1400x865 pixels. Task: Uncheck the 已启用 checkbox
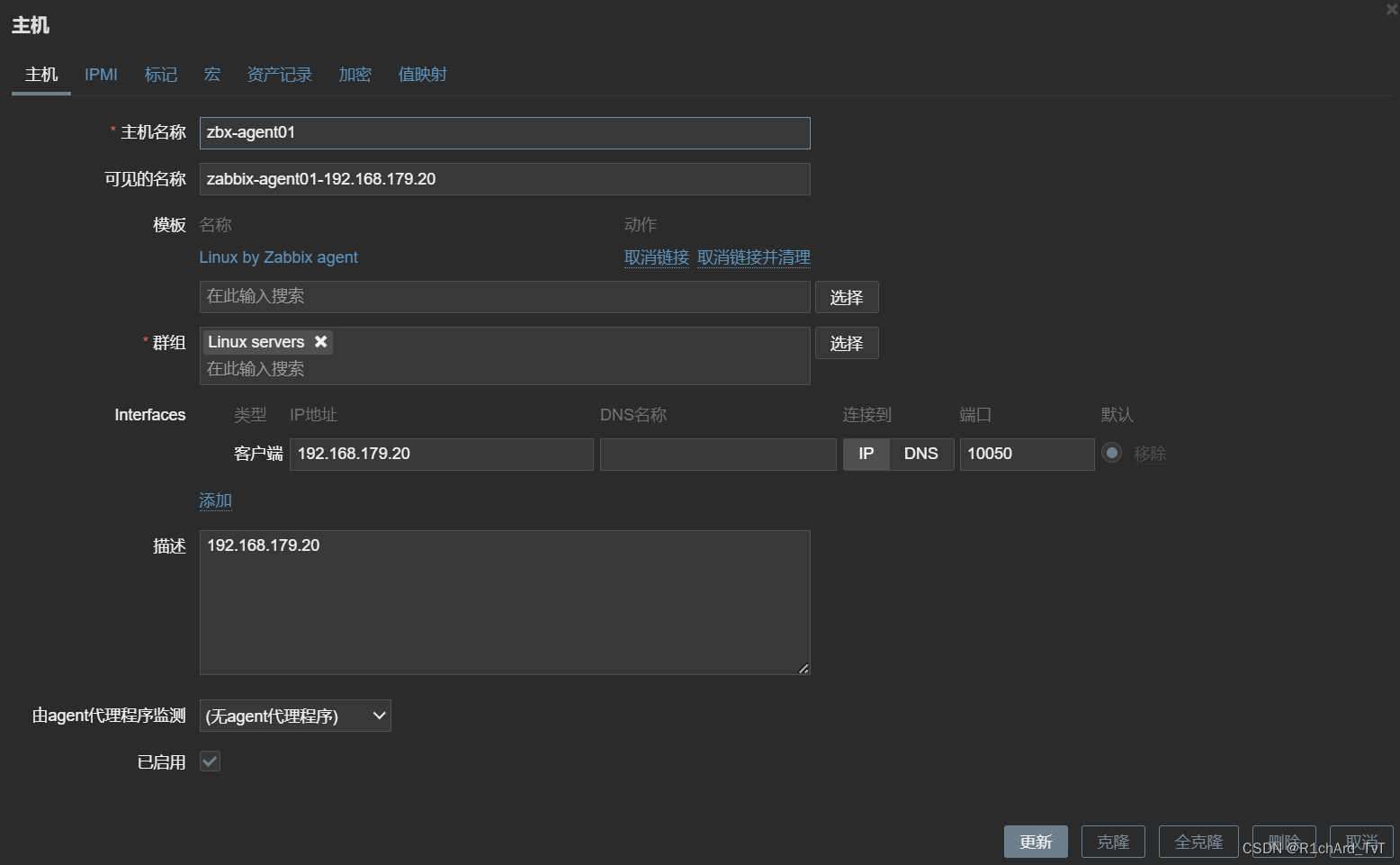coord(210,761)
